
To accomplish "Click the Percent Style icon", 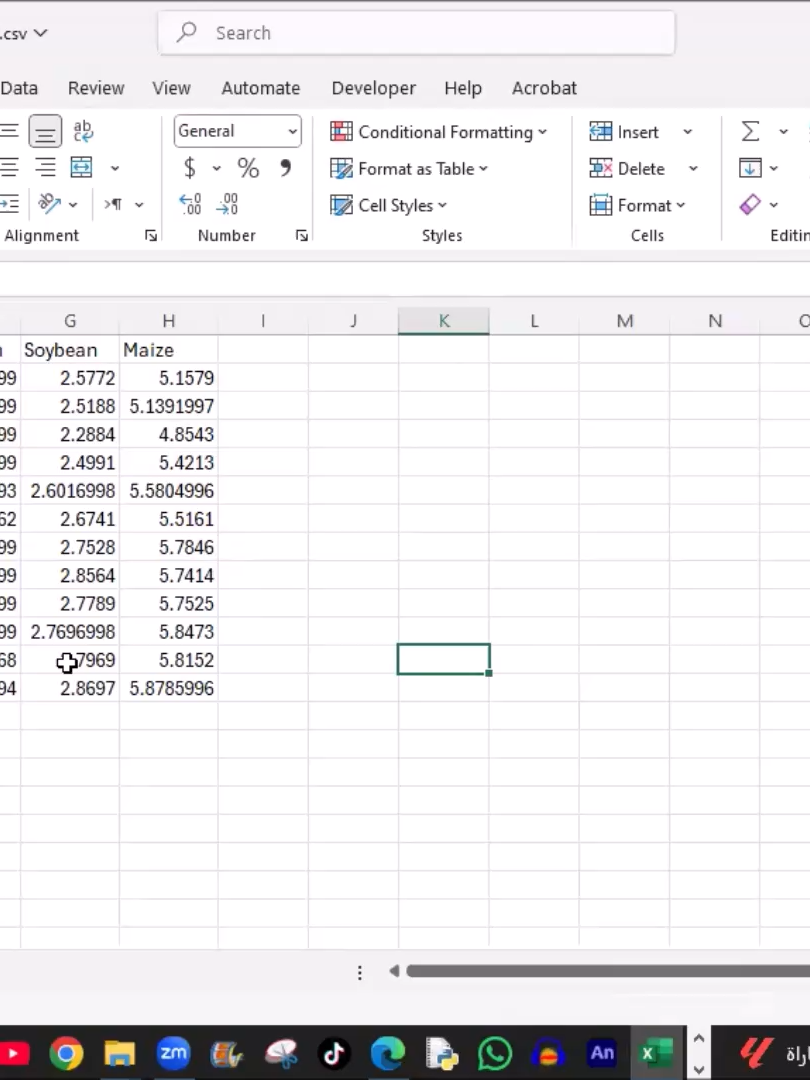I will [248, 168].
